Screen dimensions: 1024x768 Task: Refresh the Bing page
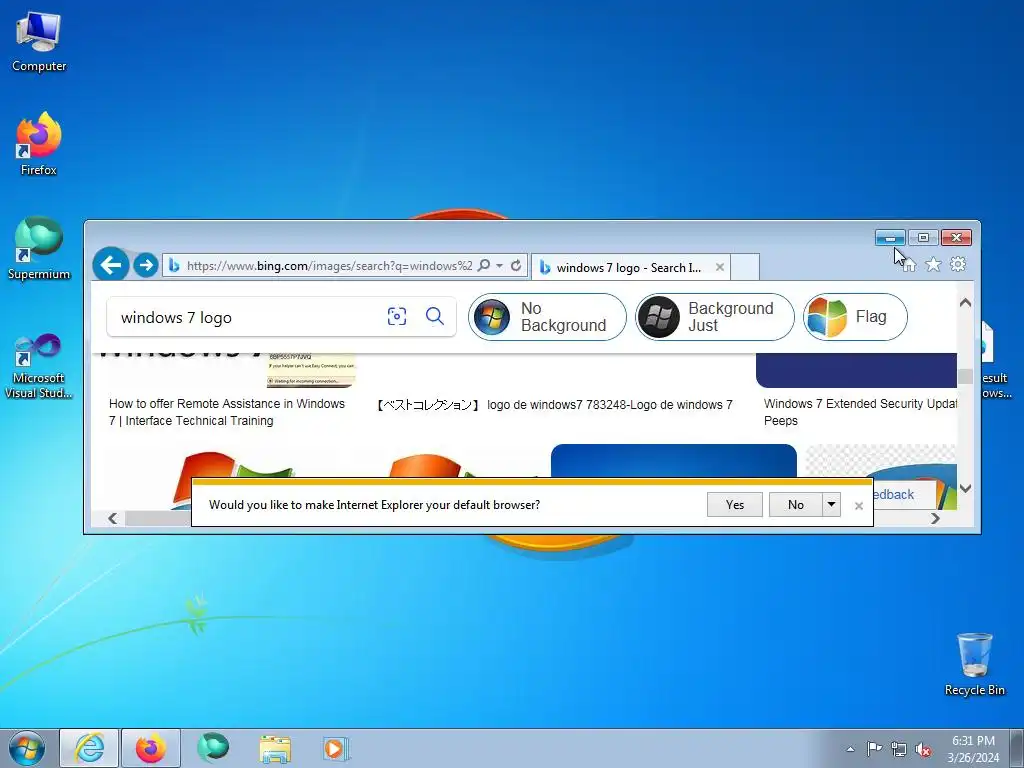coord(516,265)
